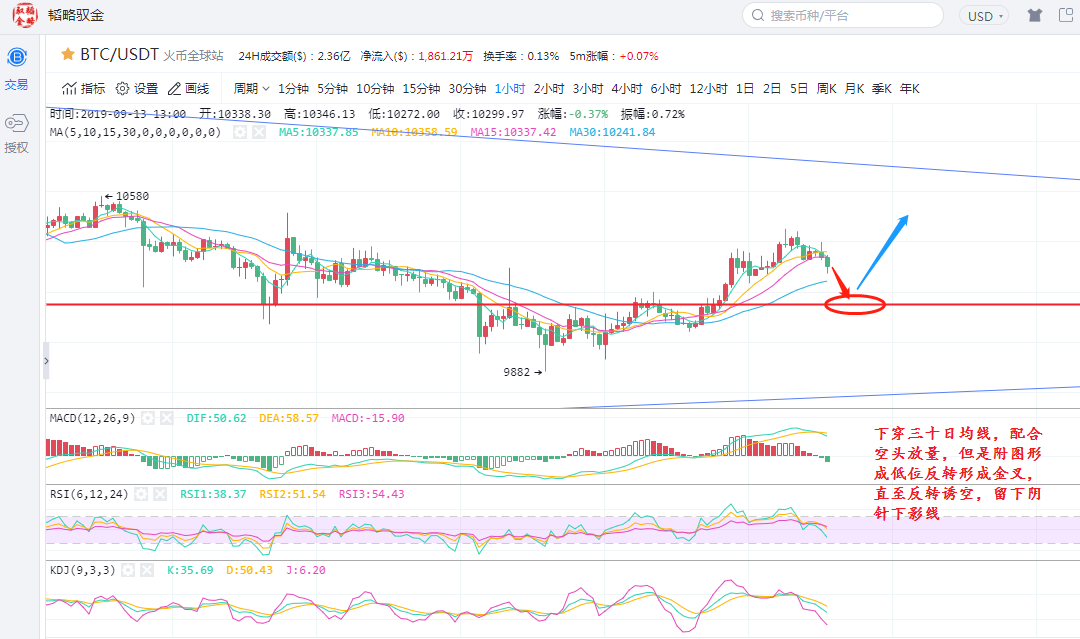The width and height of the screenshot is (1080, 639).
Task: Switch chart to 周K weekly candles
Action: 826,88
